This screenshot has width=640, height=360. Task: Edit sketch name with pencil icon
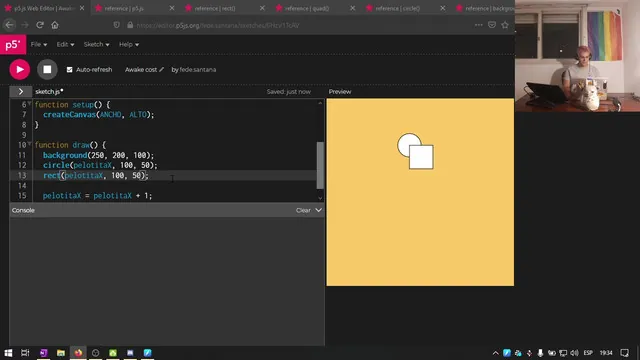(162, 69)
